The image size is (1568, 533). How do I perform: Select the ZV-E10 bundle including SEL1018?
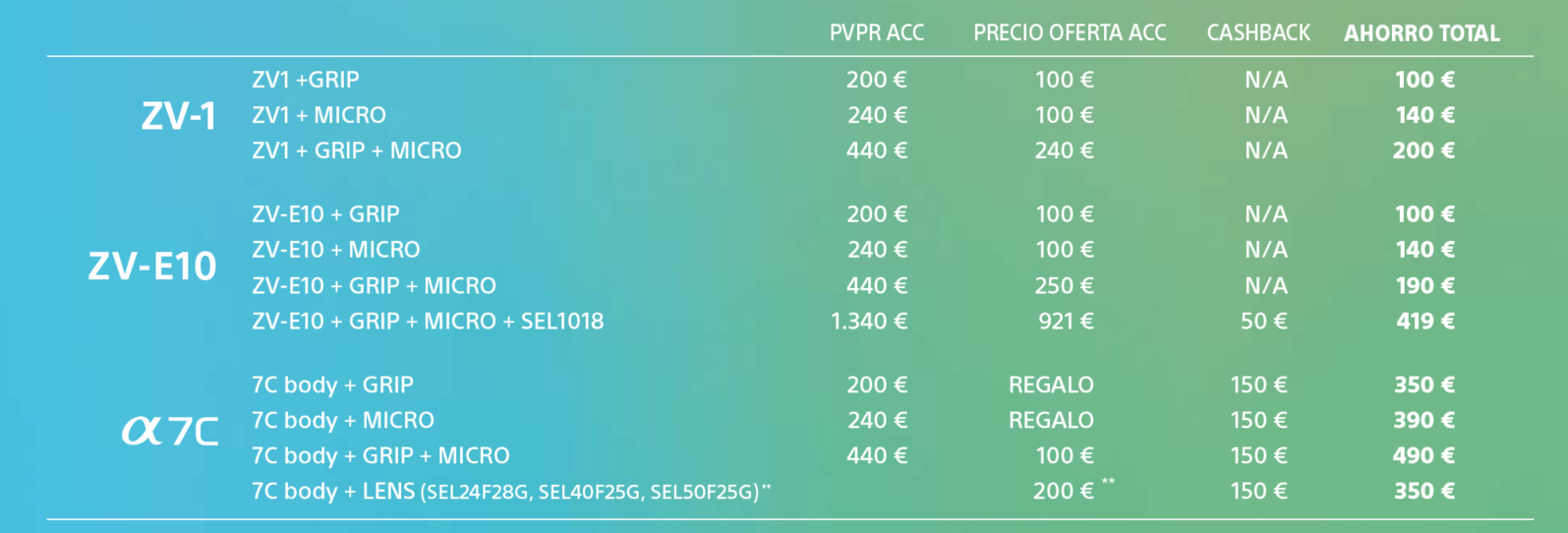pos(428,321)
